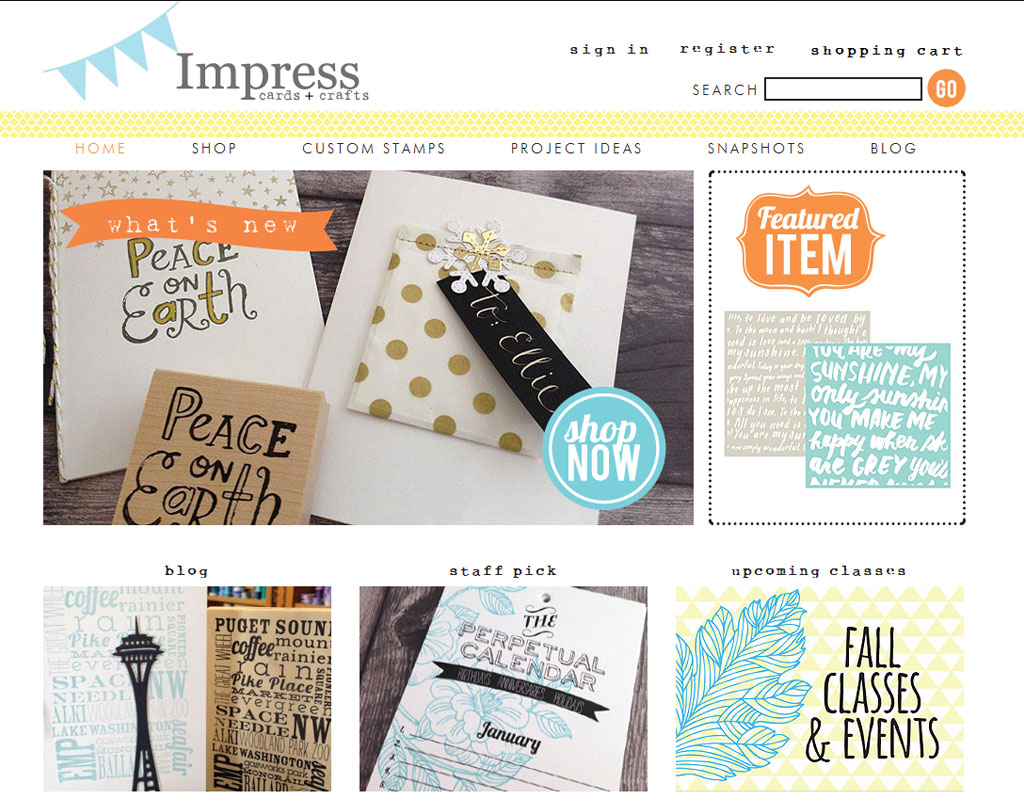The width and height of the screenshot is (1024, 807).
Task: Click the teal sunshine featured stamp image
Action: (x=878, y=415)
